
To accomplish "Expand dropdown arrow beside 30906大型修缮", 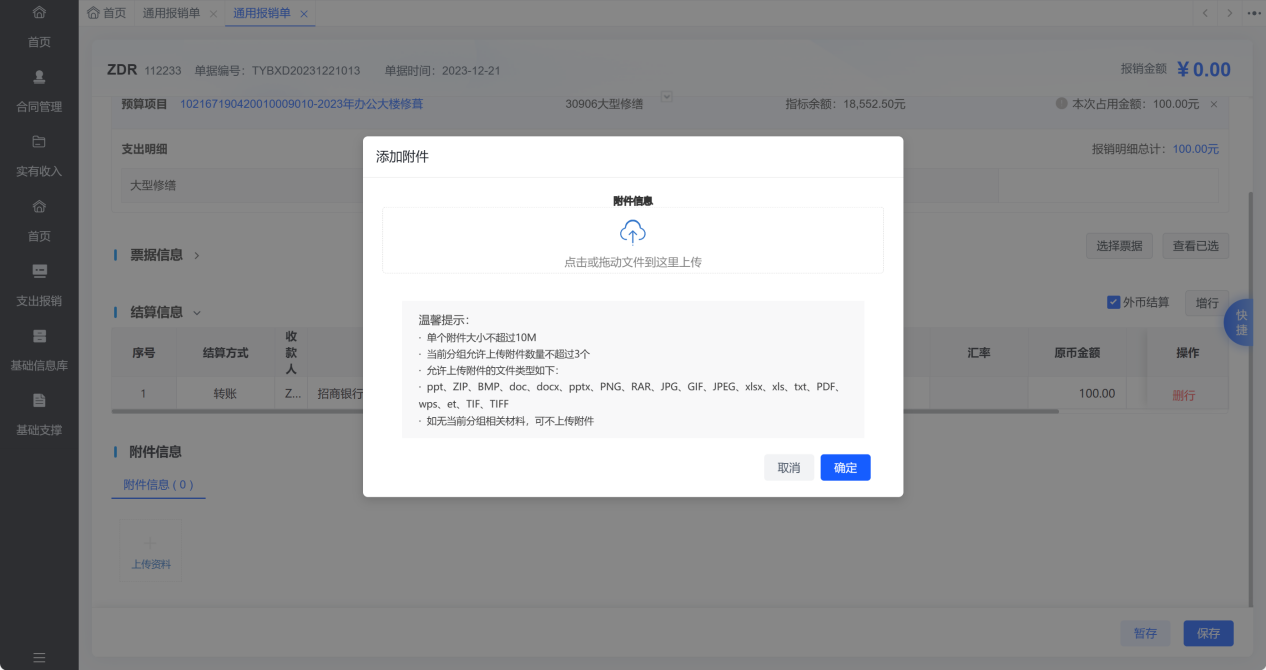I will tap(667, 96).
